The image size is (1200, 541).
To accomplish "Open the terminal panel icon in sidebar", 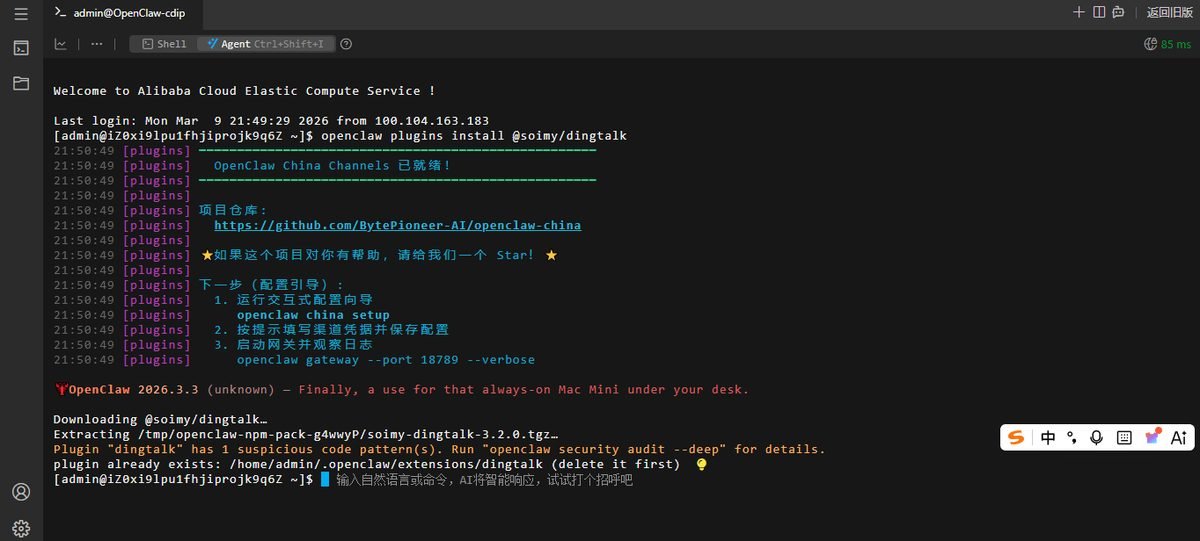I will [21, 47].
